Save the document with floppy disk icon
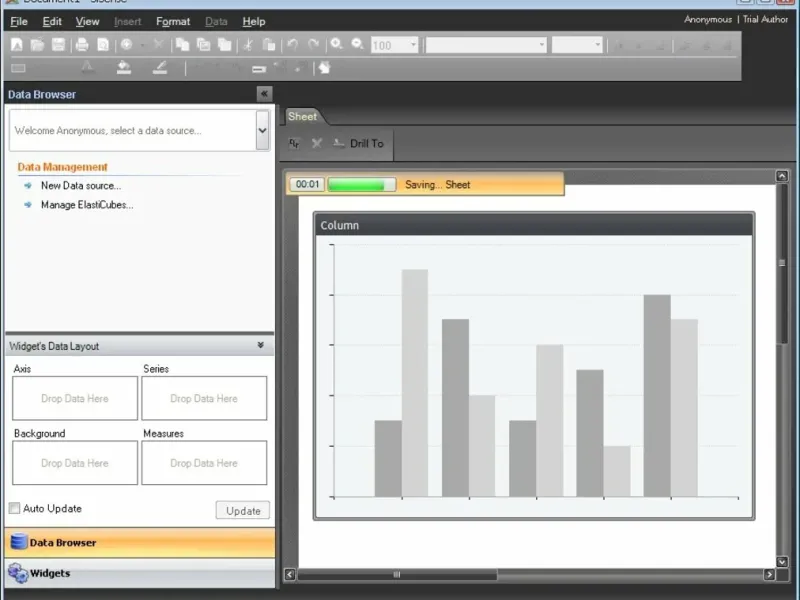This screenshot has height=600, width=800. click(x=58, y=45)
